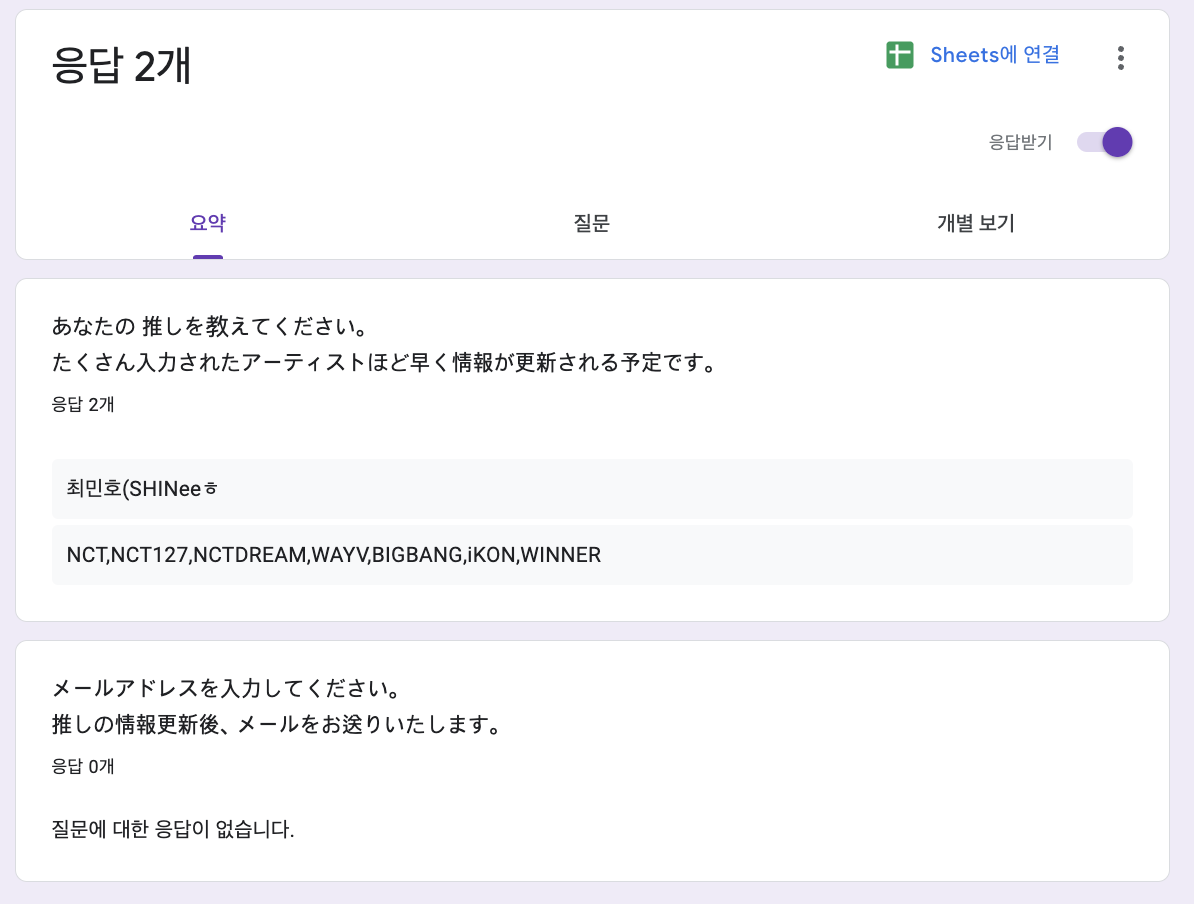
Task: Select the 최민호(SHINee response row
Action: tap(592, 489)
